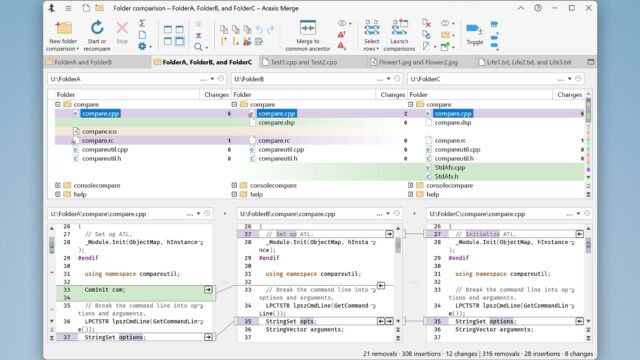Click the eye visibility filter icon

coord(342,23)
